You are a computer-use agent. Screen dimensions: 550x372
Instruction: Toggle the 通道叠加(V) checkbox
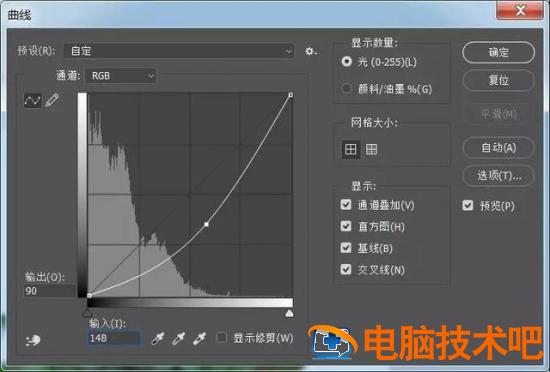coord(346,204)
